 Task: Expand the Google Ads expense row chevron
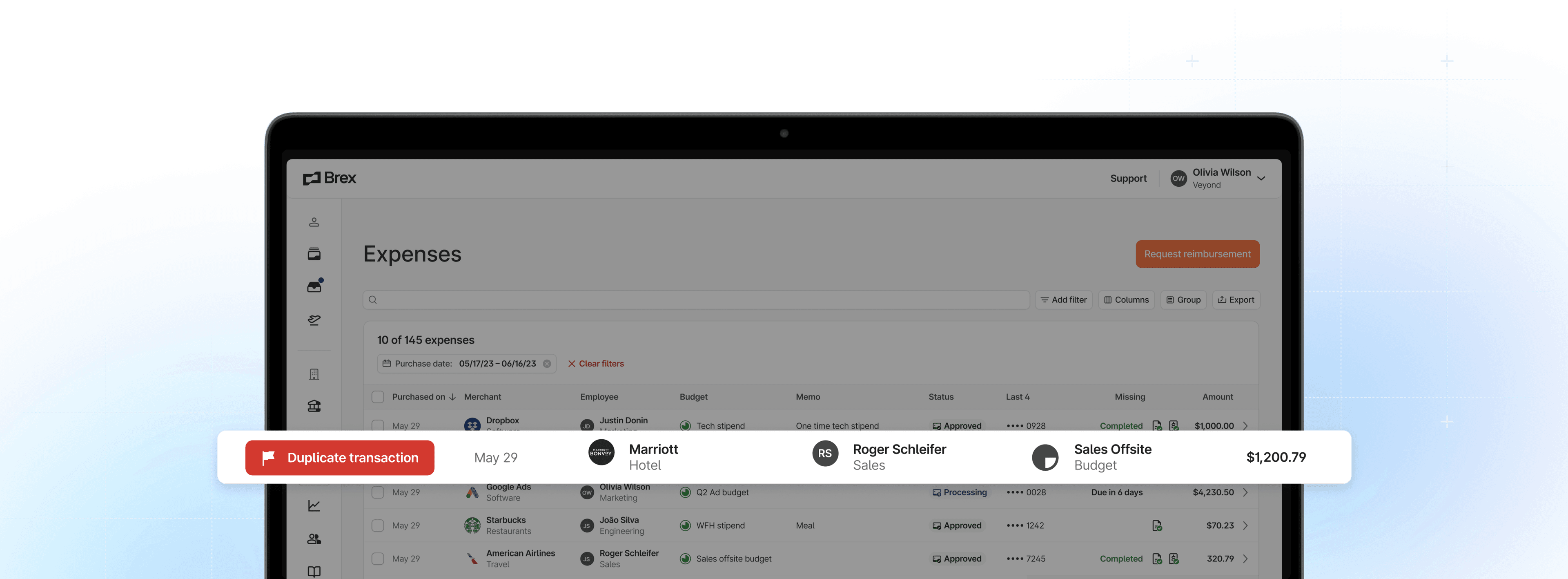tap(1245, 492)
